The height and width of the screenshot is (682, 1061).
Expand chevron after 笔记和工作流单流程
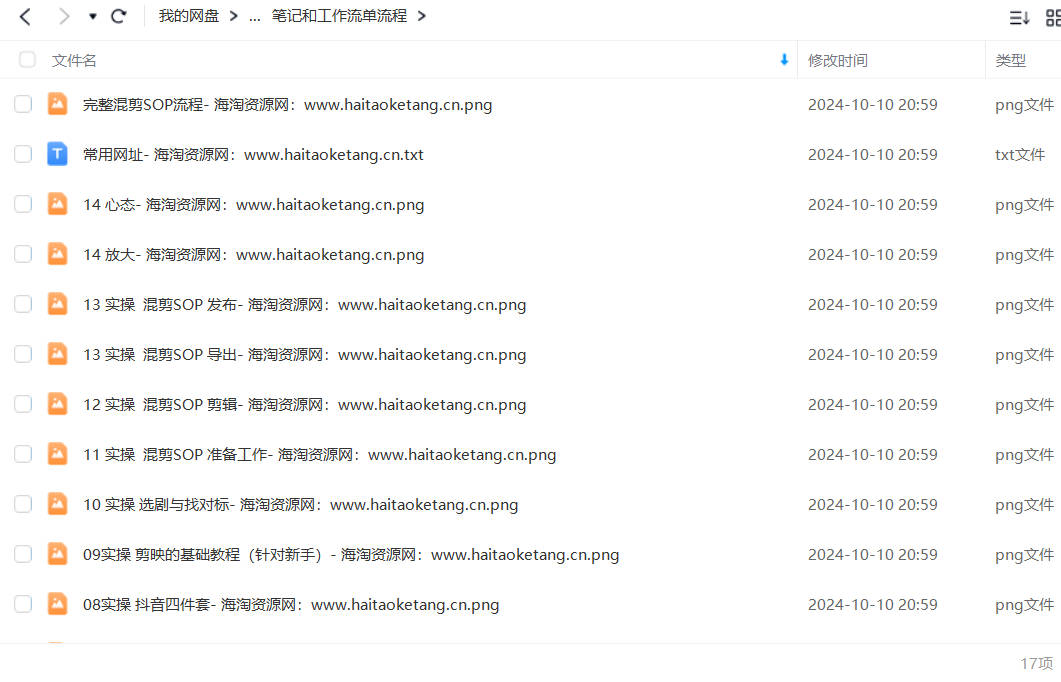pyautogui.click(x=422, y=16)
